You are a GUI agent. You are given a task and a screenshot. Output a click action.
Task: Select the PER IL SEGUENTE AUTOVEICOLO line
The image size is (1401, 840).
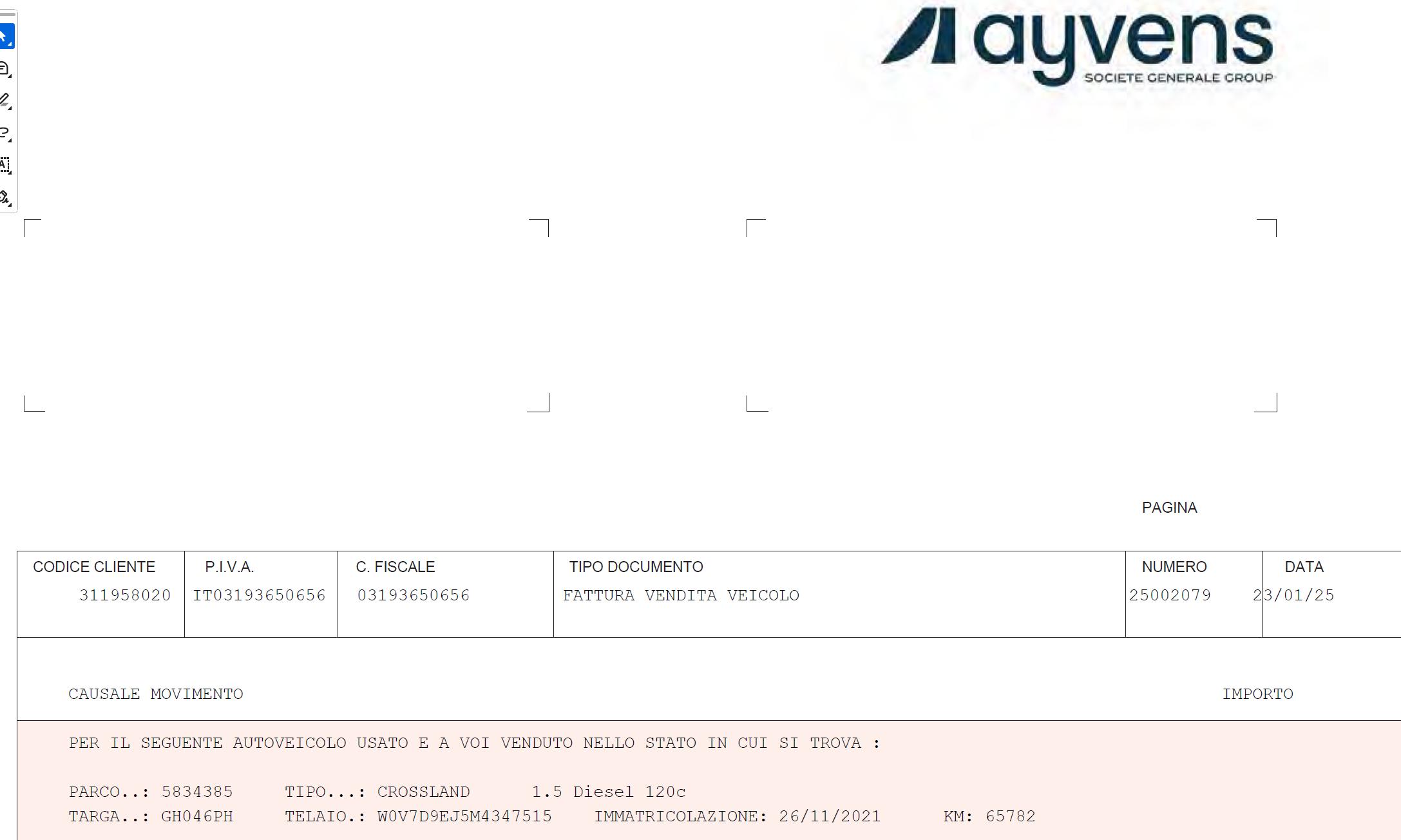tap(474, 743)
